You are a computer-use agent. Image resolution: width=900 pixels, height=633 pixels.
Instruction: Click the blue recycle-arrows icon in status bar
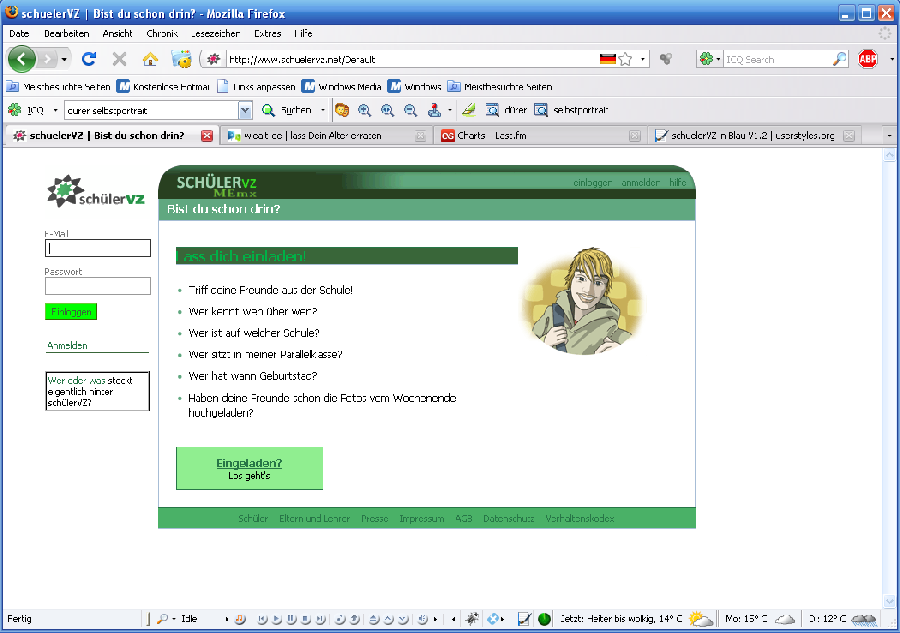492,619
